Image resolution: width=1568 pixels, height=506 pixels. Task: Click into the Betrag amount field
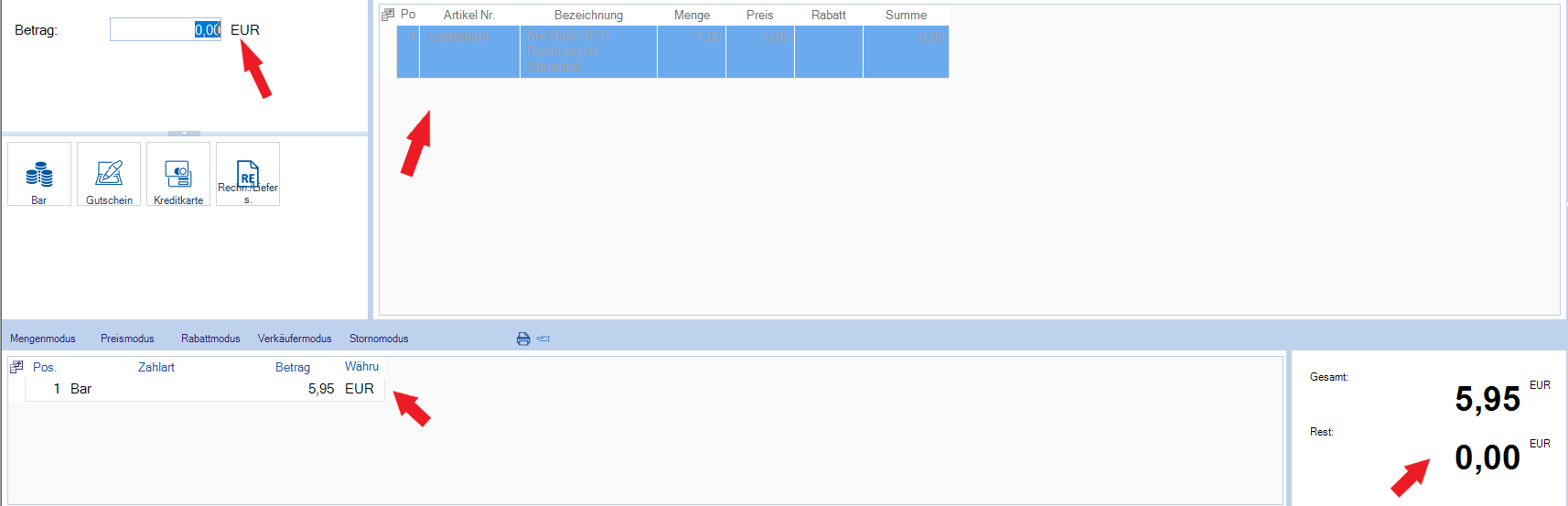click(165, 30)
